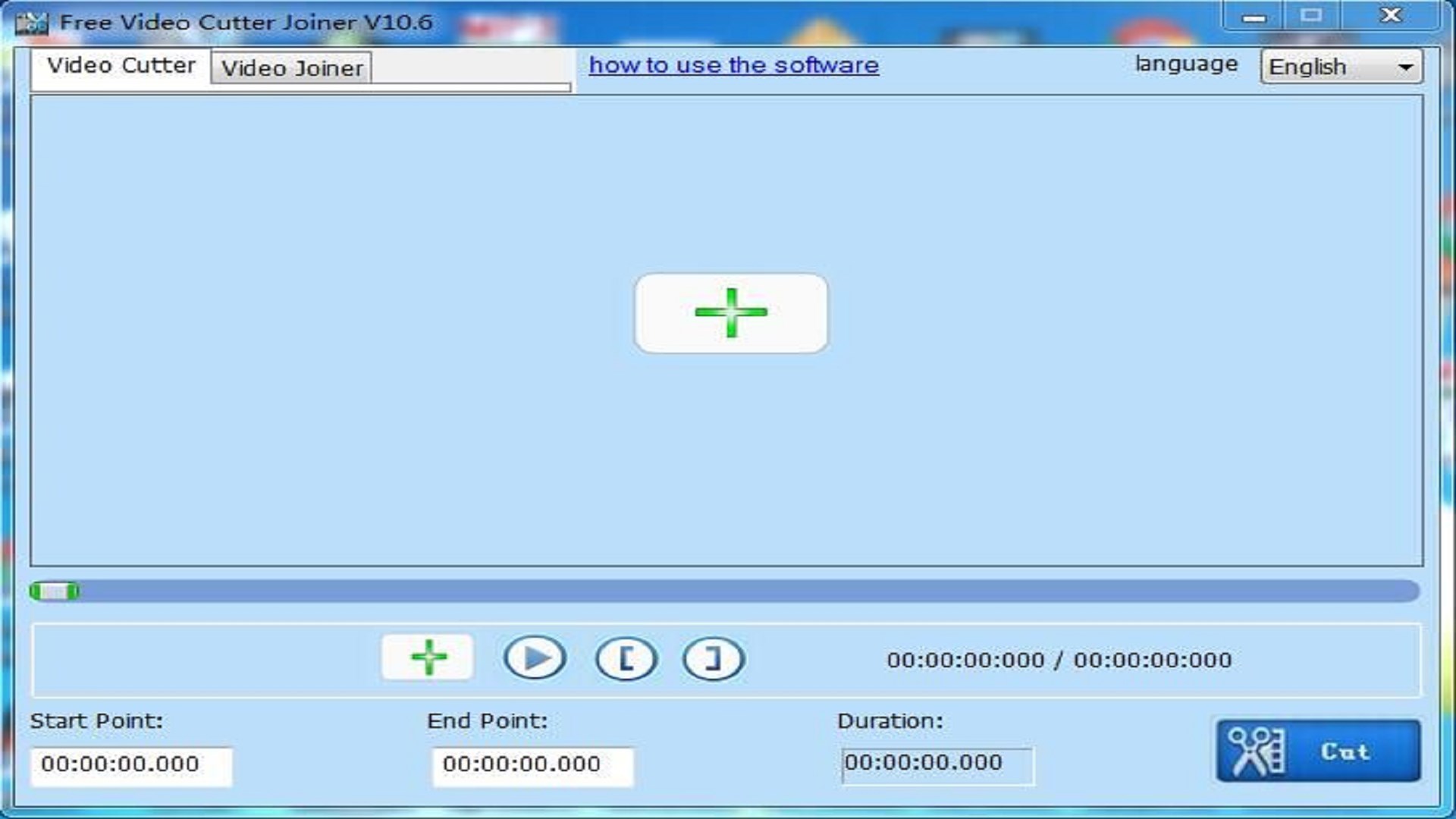The image size is (1456, 819).
Task: Switch to the Video Joiner tab
Action: 291,68
